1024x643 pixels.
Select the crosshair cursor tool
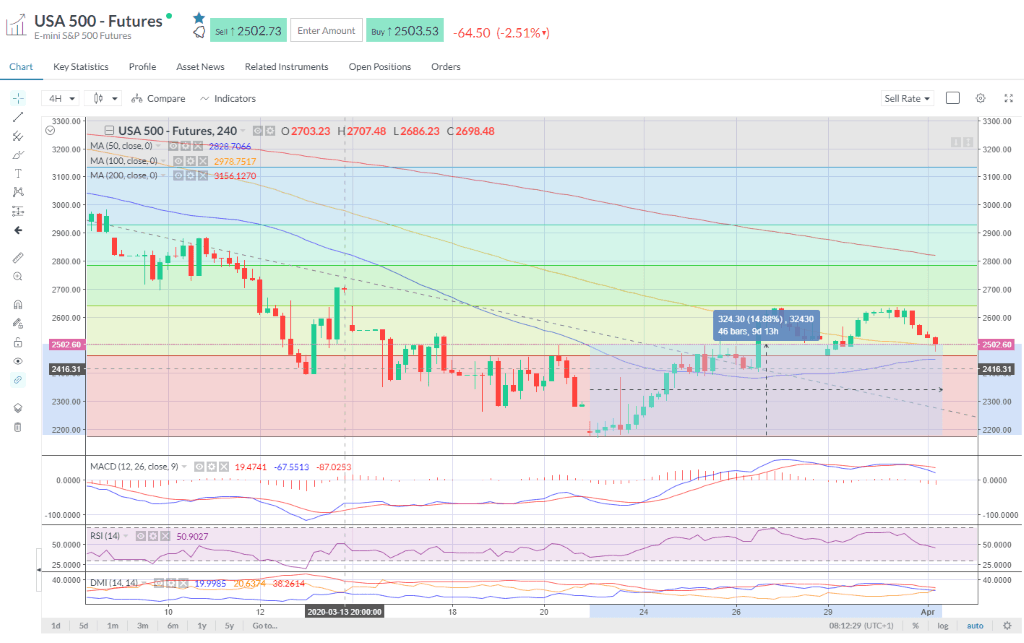click(18, 99)
